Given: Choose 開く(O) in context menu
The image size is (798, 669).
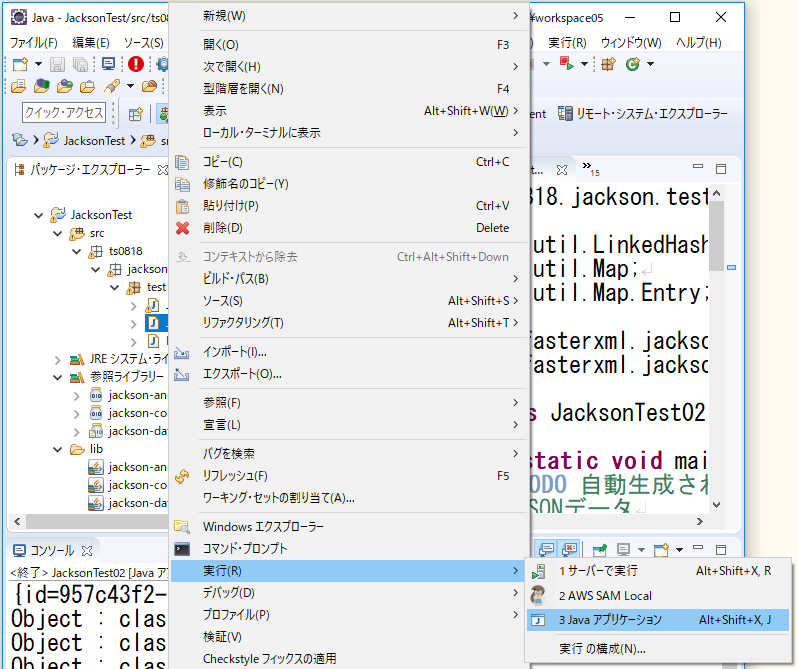Looking at the screenshot, I should click(349, 45).
